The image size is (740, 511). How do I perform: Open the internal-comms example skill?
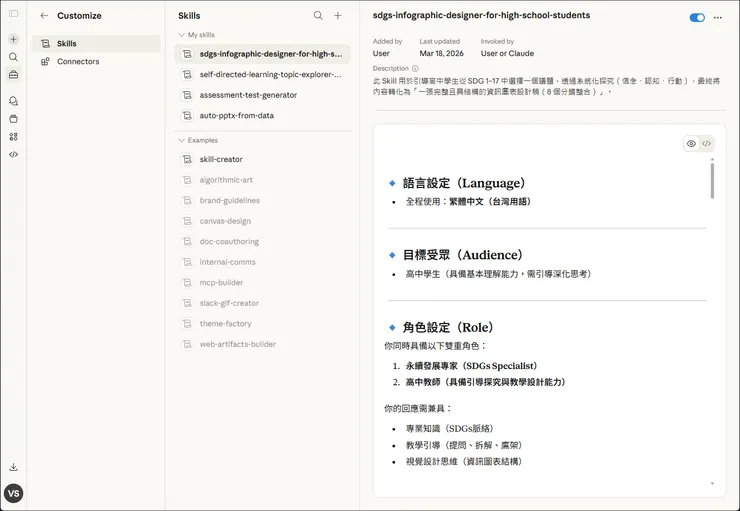tap(262, 262)
